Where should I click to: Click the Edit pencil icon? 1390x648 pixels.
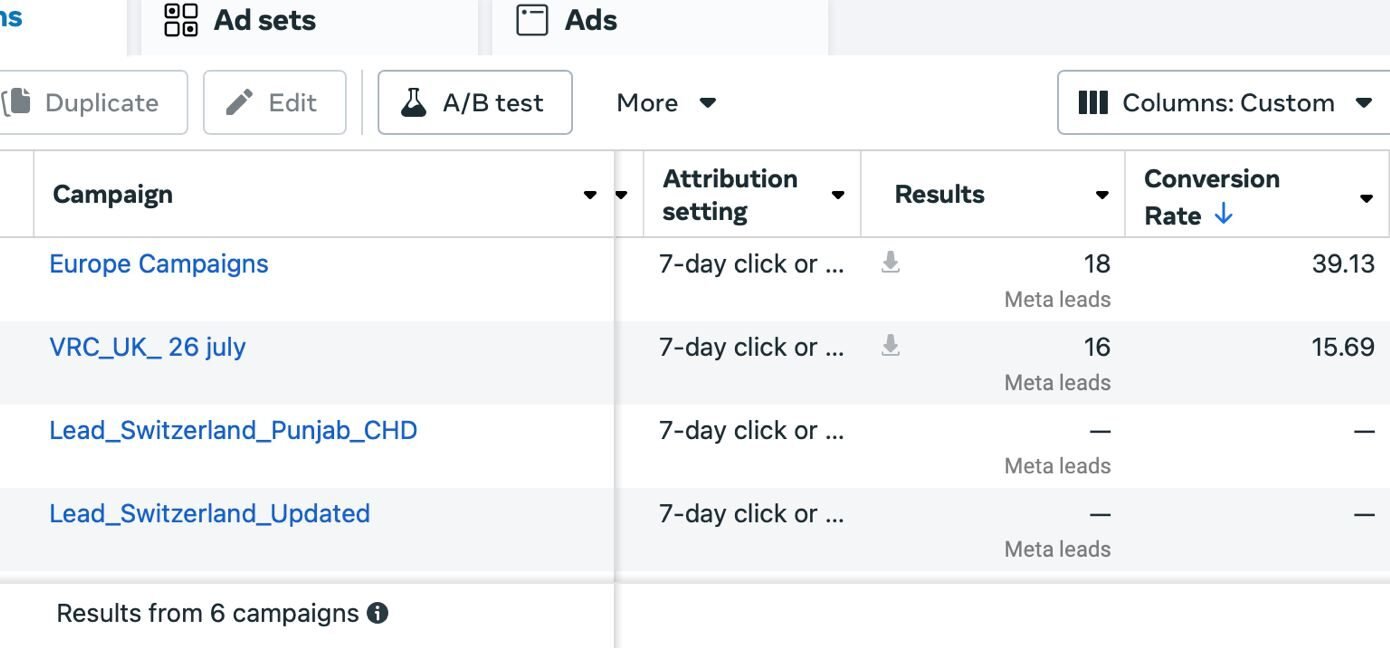[x=240, y=102]
